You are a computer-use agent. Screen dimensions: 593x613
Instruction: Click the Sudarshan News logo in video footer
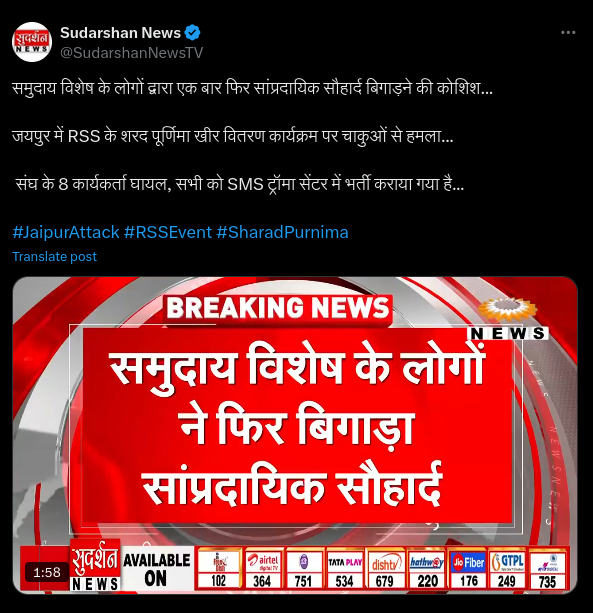tap(95, 565)
